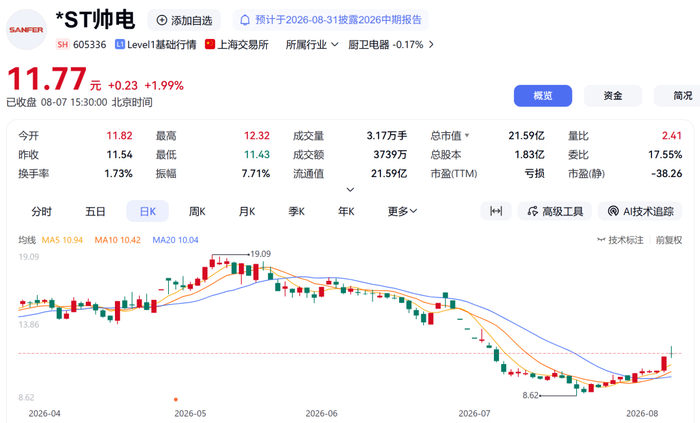700x423 pixels.
Task: Toggle 技术标注 annotations on chart
Action: tap(621, 240)
